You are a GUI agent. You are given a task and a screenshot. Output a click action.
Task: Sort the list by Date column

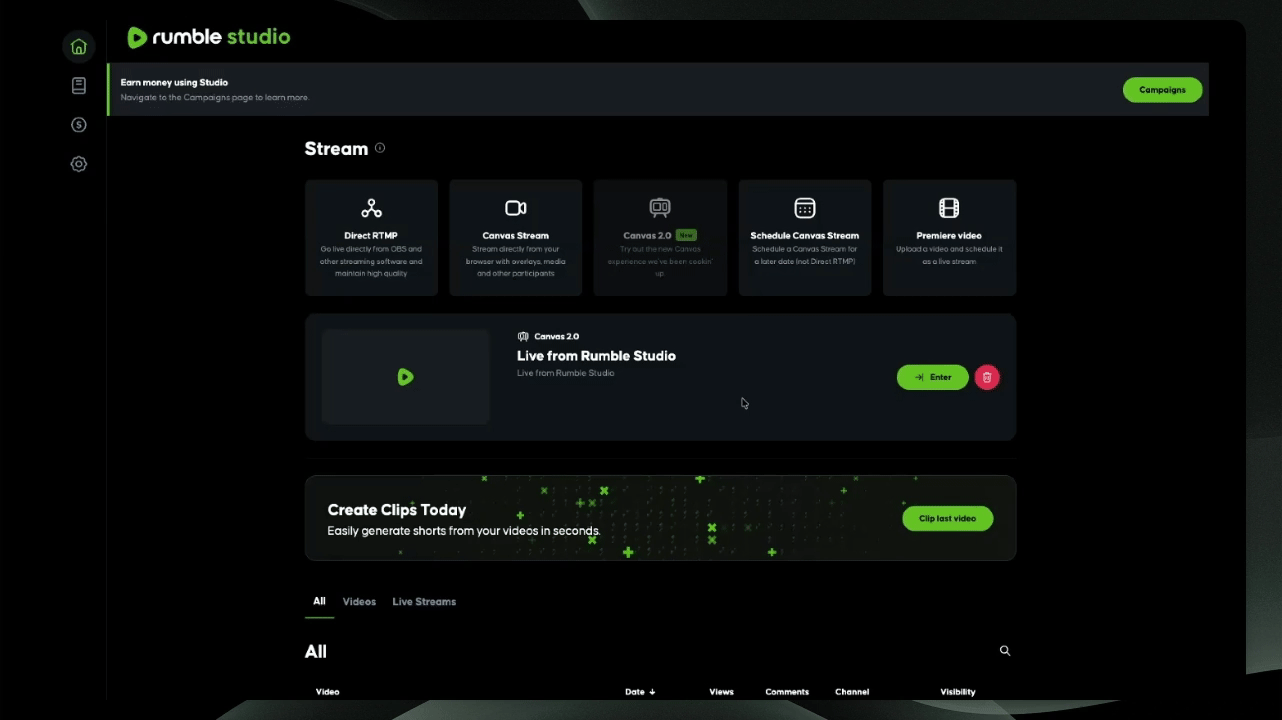click(x=640, y=692)
